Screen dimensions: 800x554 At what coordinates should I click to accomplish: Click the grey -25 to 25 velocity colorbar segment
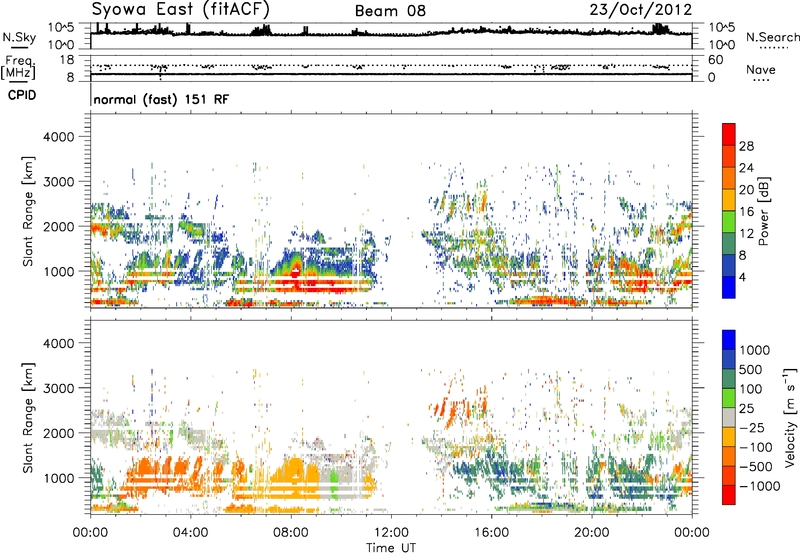click(729, 417)
